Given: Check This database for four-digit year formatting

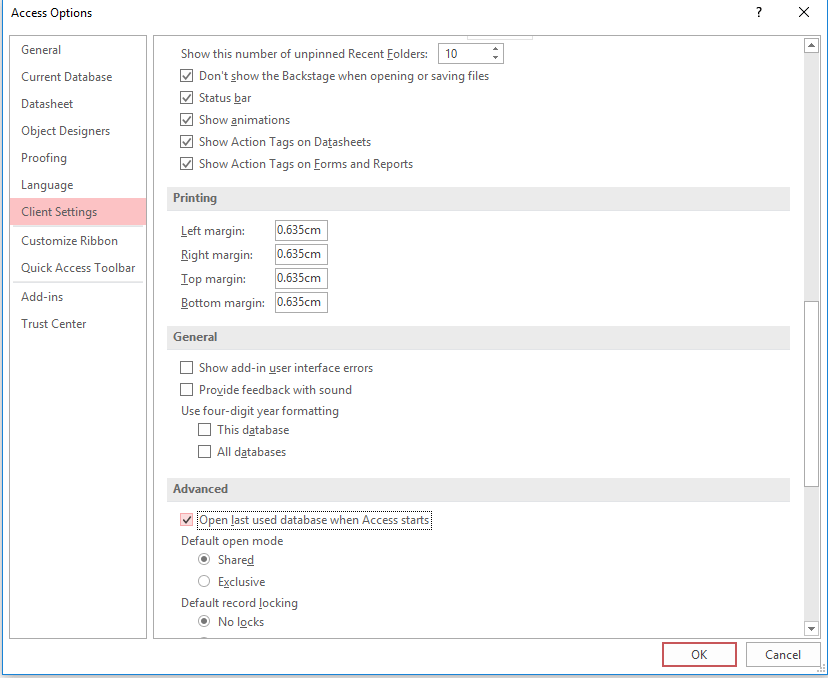Looking at the screenshot, I should pos(206,429).
